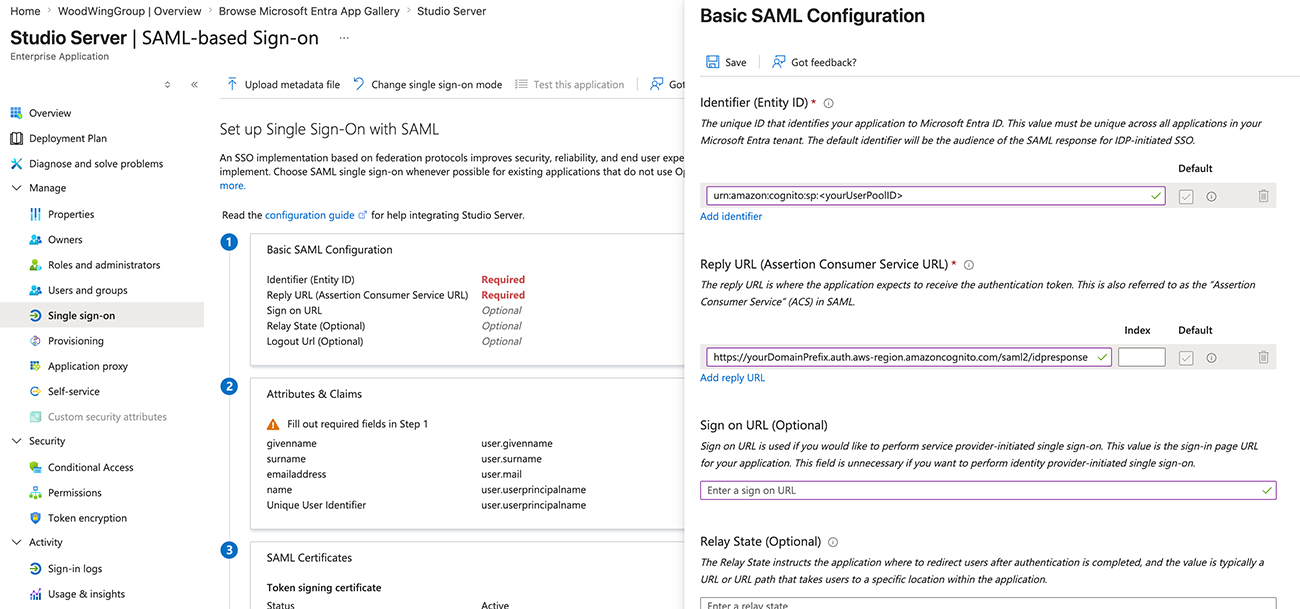Click the Owners people icon
This screenshot has height=609, width=1300.
(x=36, y=239)
